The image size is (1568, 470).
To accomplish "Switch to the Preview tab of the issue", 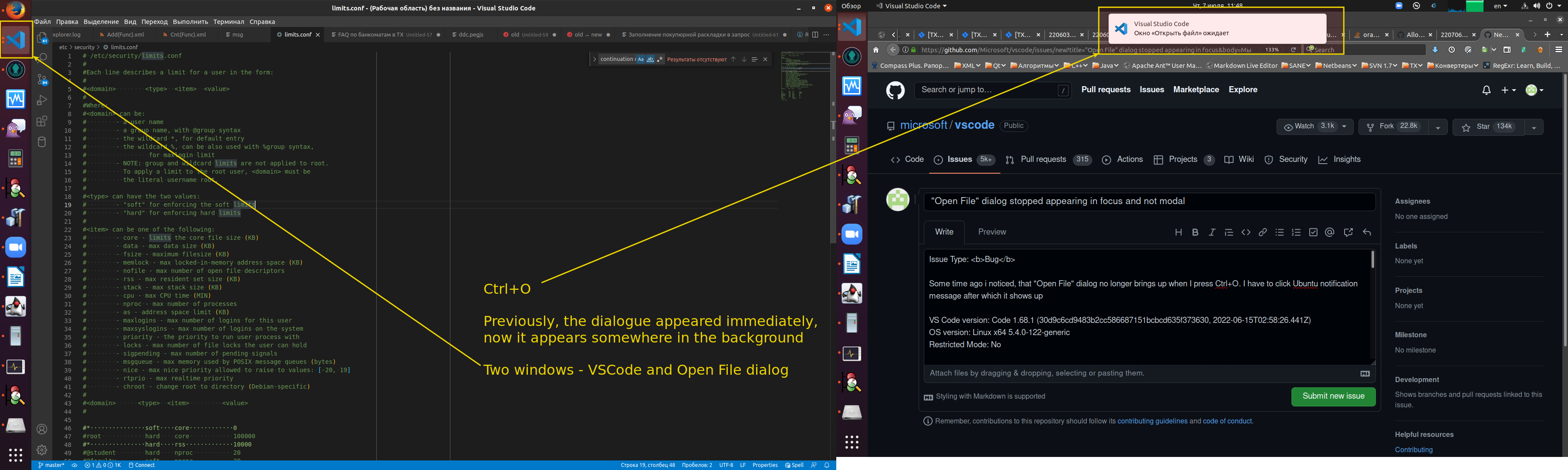I will click(992, 232).
